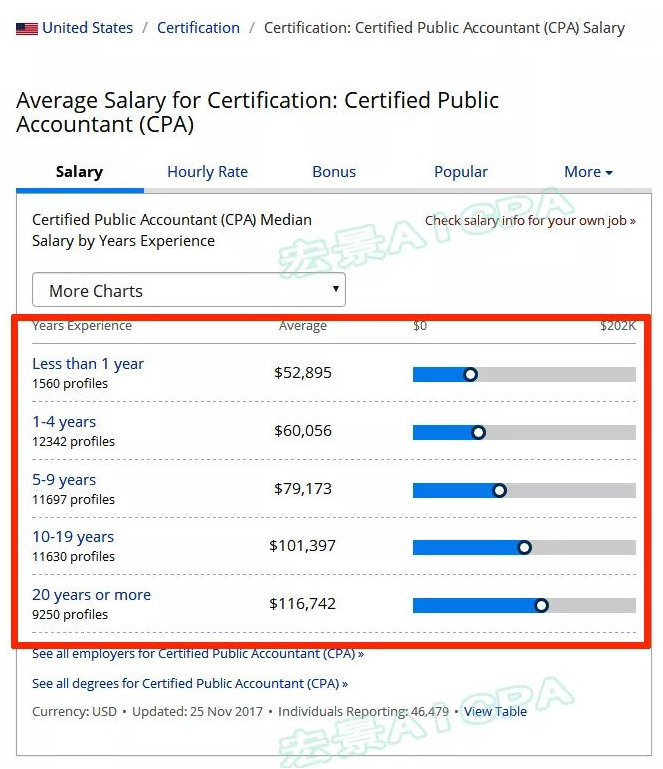Viewport: 663px width, 769px height.
Task: Switch to the Hourly Rate tab
Action: click(x=207, y=172)
